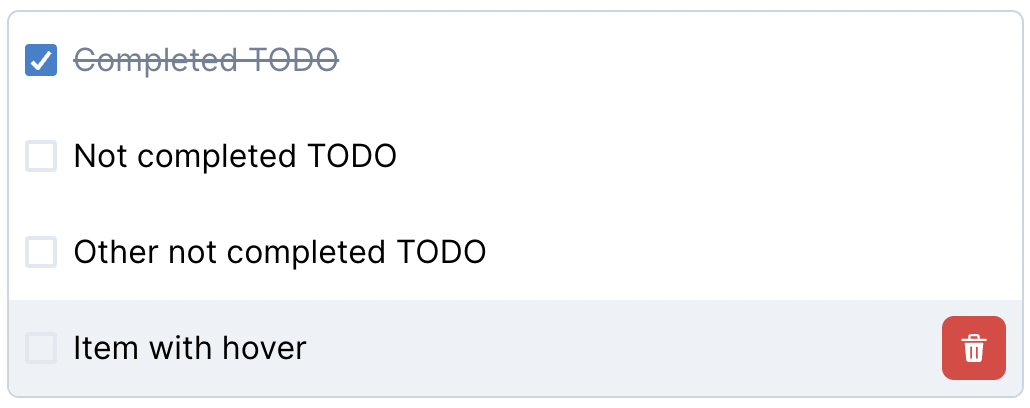The height and width of the screenshot is (408, 1030).
Task: Remove Item with hover via the trash can
Action: pos(973,349)
